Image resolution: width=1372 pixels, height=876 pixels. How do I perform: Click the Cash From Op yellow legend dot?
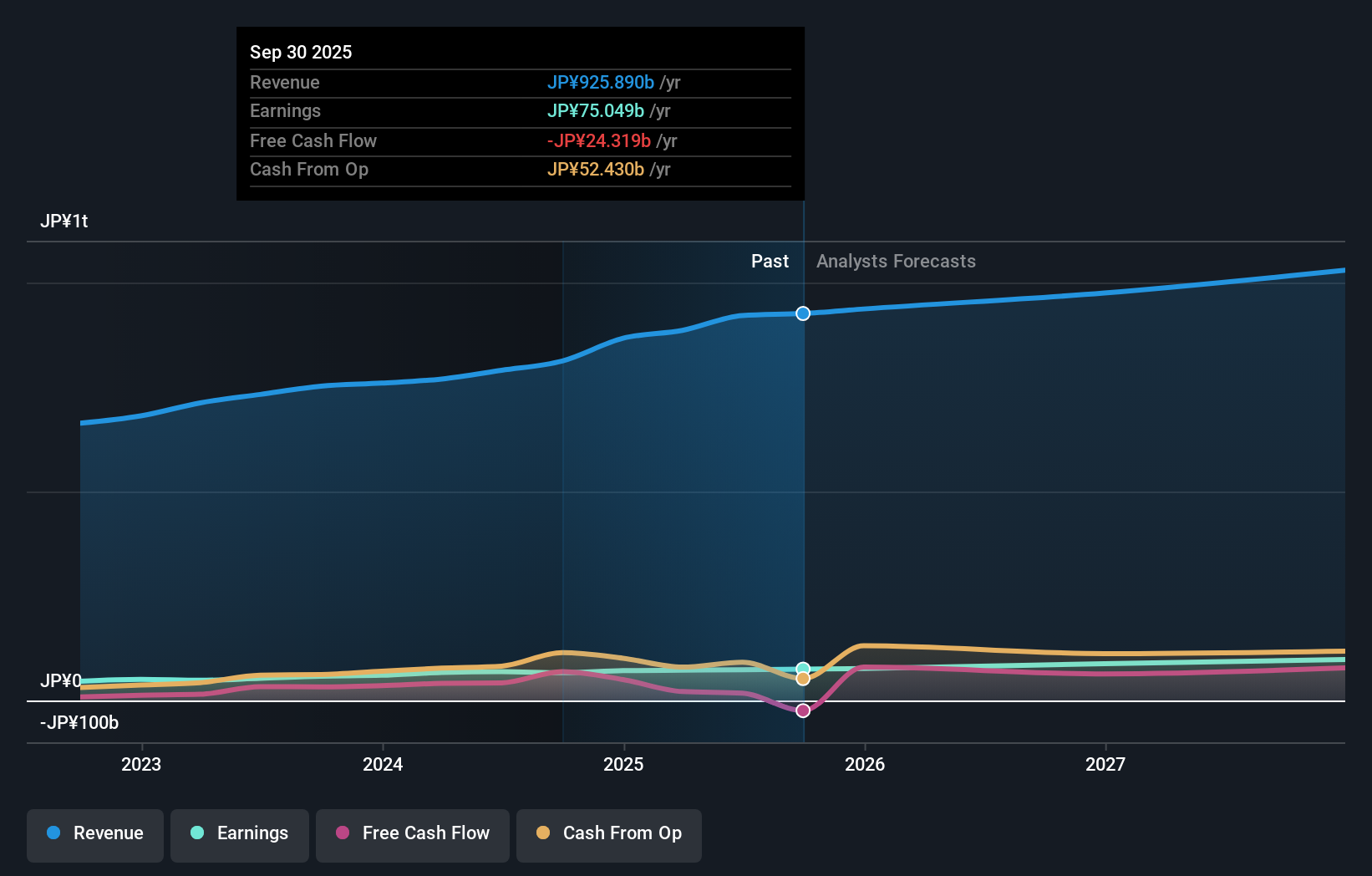coord(543,833)
